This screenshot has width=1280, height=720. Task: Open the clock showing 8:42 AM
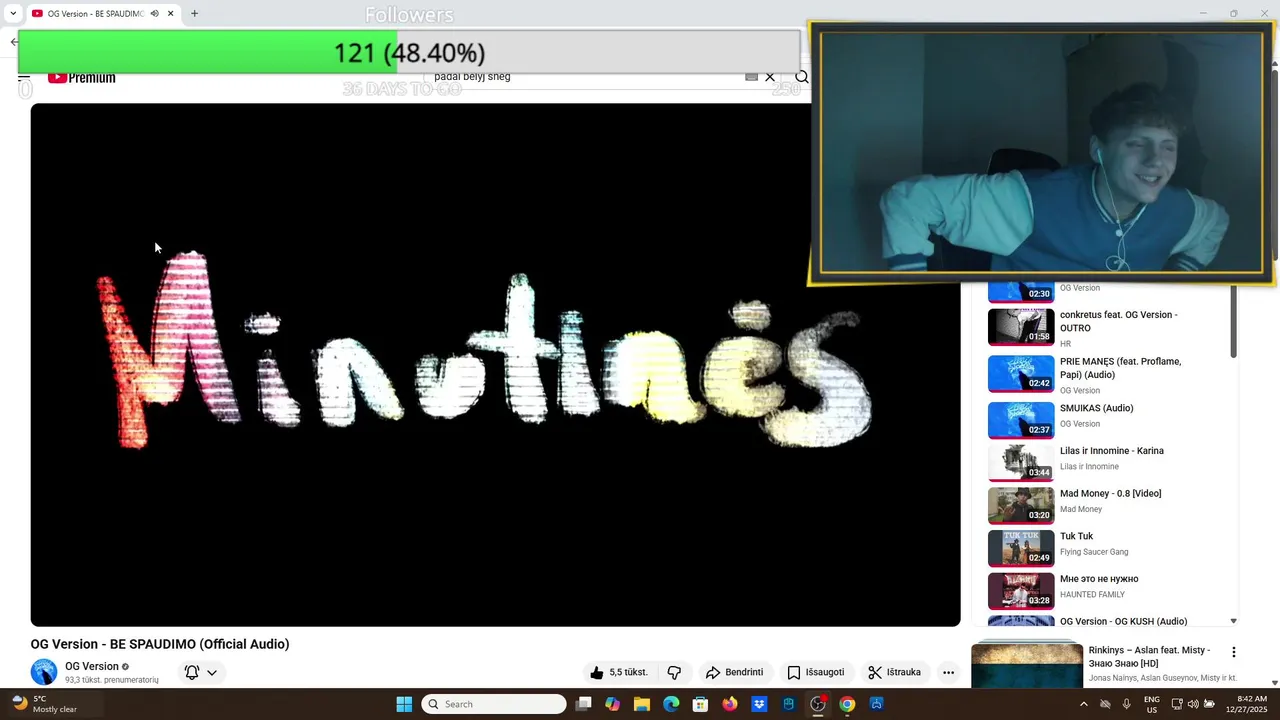pyautogui.click(x=1246, y=704)
